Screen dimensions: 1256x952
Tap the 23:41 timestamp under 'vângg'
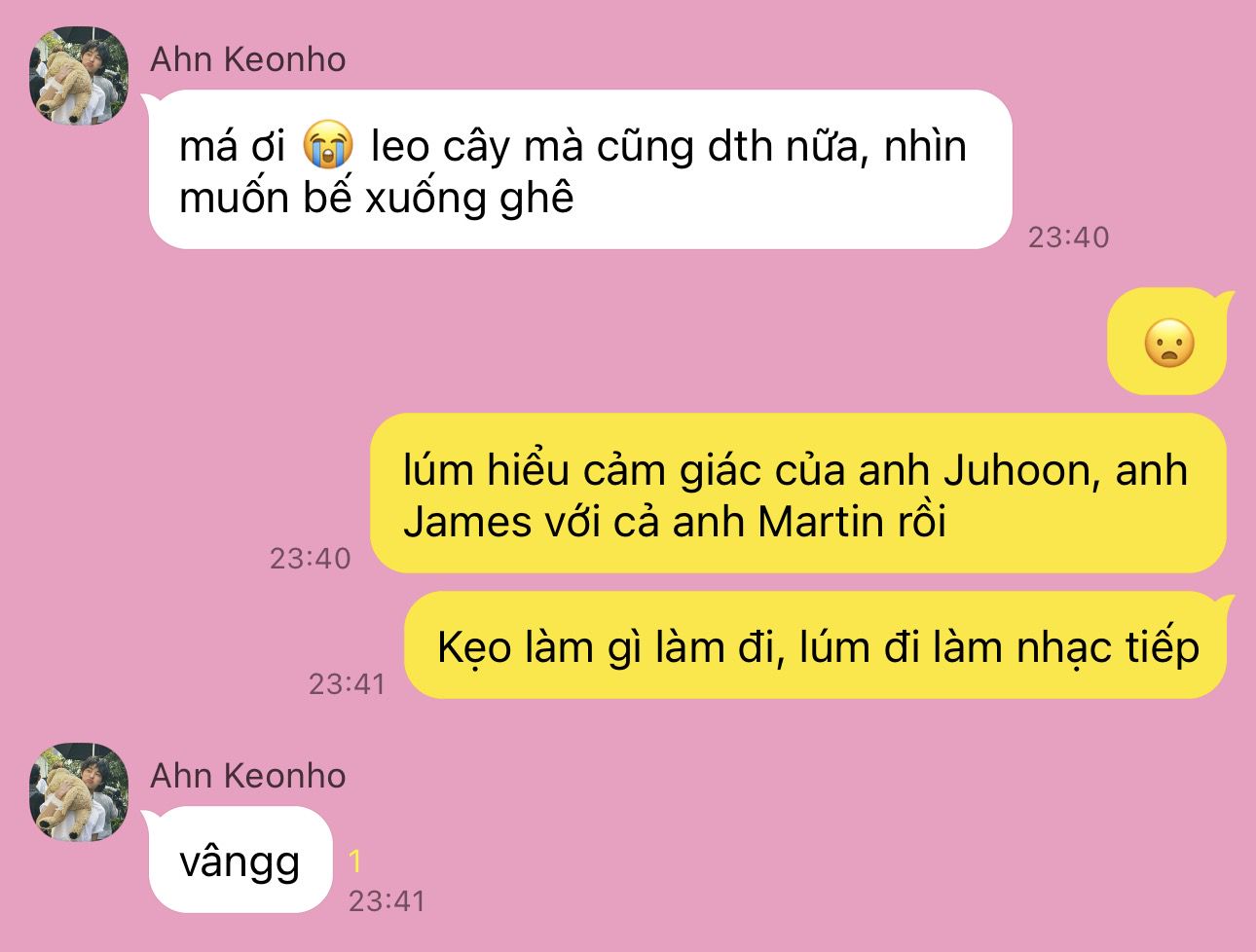pos(388,901)
